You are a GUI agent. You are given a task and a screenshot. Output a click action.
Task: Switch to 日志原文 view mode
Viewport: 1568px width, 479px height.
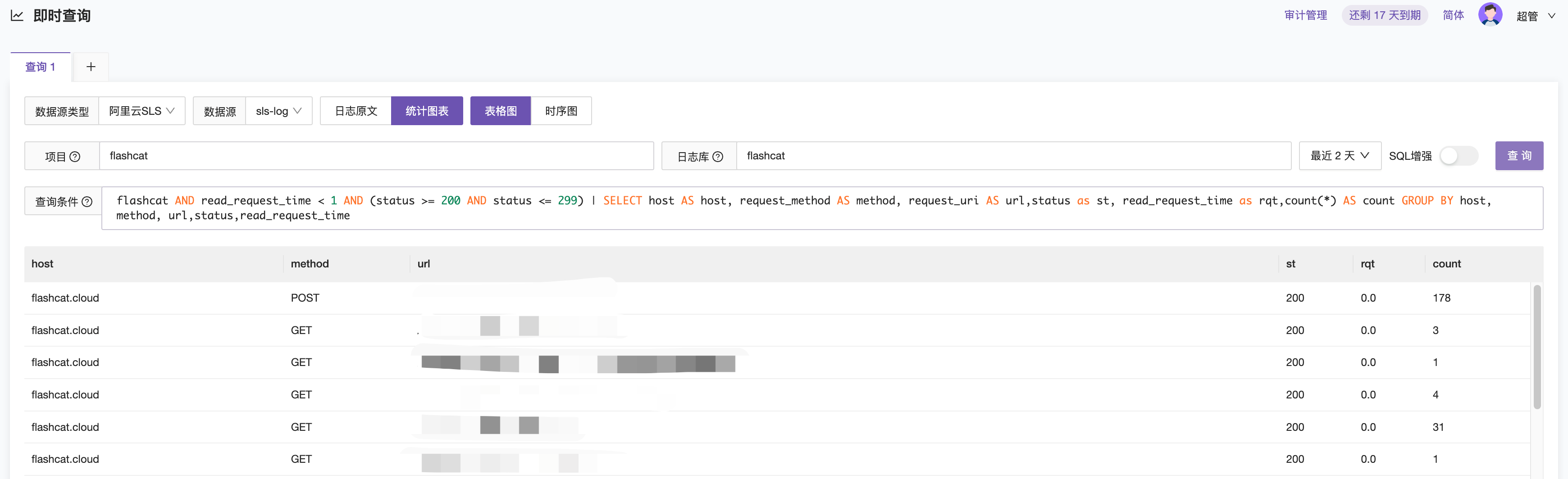pos(356,111)
